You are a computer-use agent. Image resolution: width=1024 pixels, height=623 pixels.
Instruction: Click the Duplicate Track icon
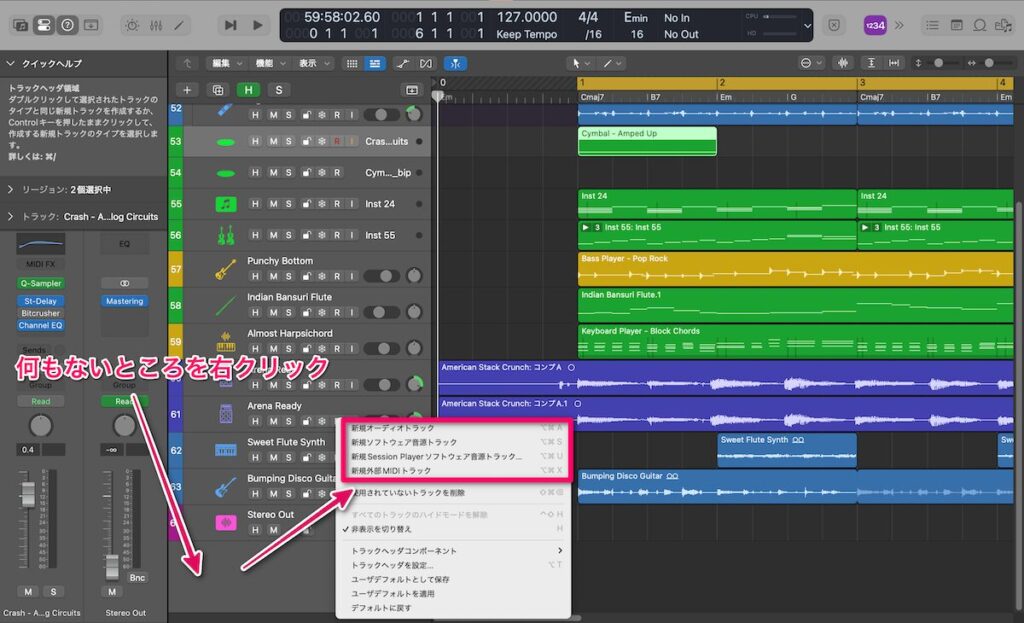[x=217, y=90]
